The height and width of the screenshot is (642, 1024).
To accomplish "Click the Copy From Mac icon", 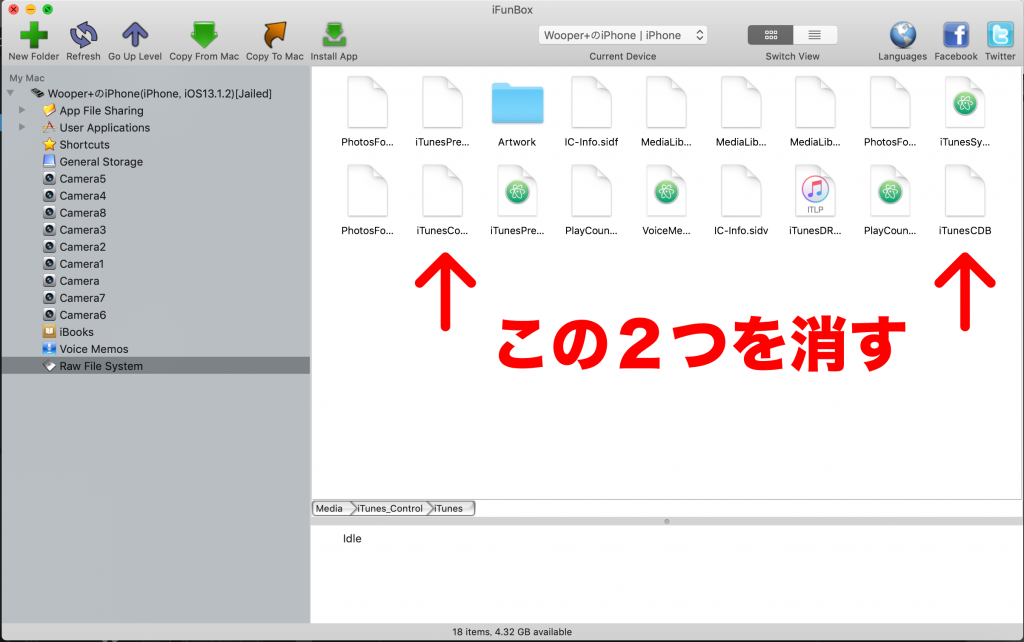I will click(x=204, y=35).
